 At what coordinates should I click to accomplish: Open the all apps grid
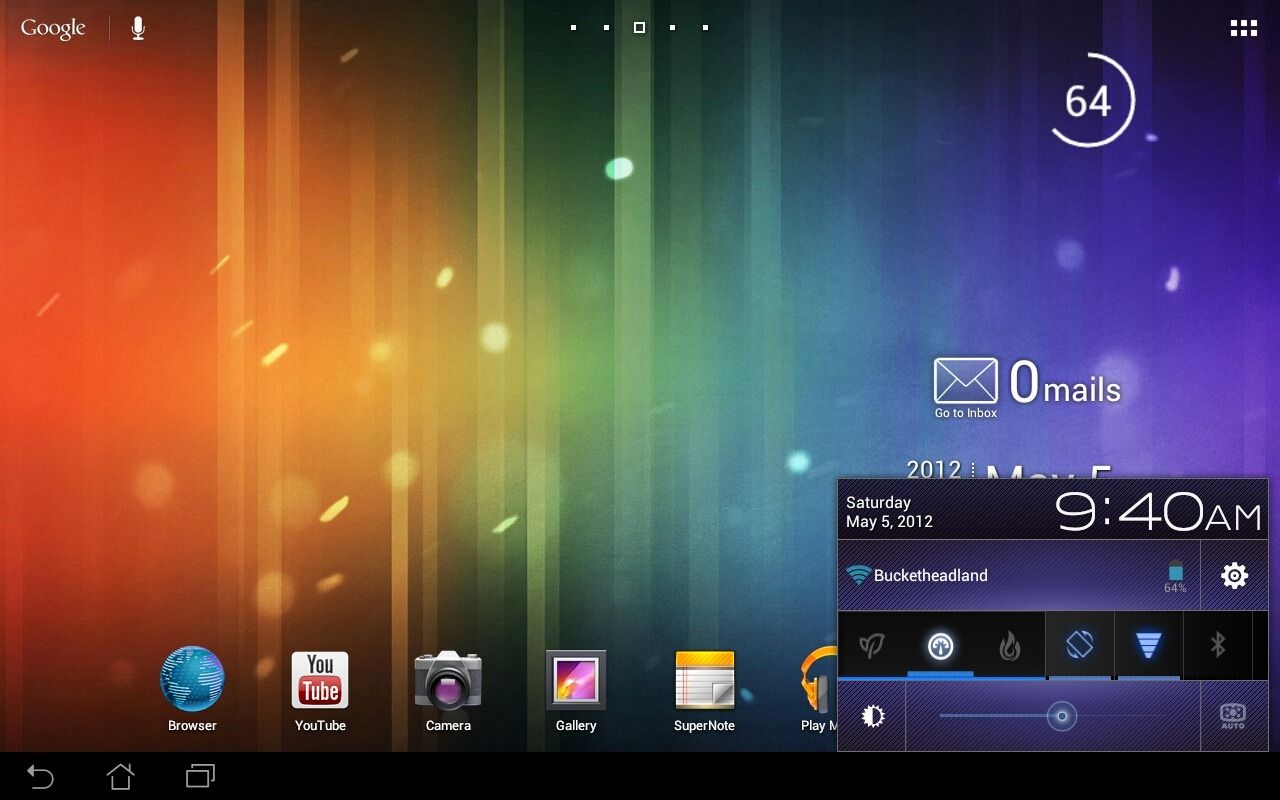pos(1243,27)
